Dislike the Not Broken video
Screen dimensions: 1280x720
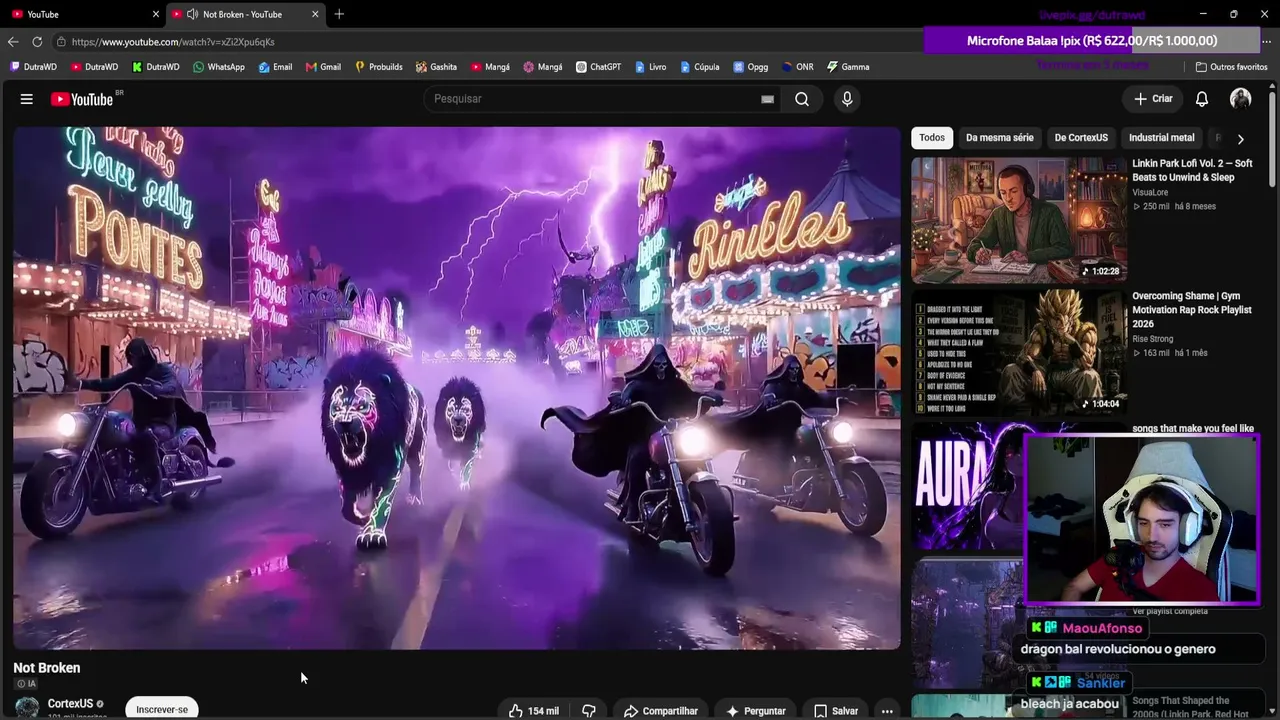(589, 711)
